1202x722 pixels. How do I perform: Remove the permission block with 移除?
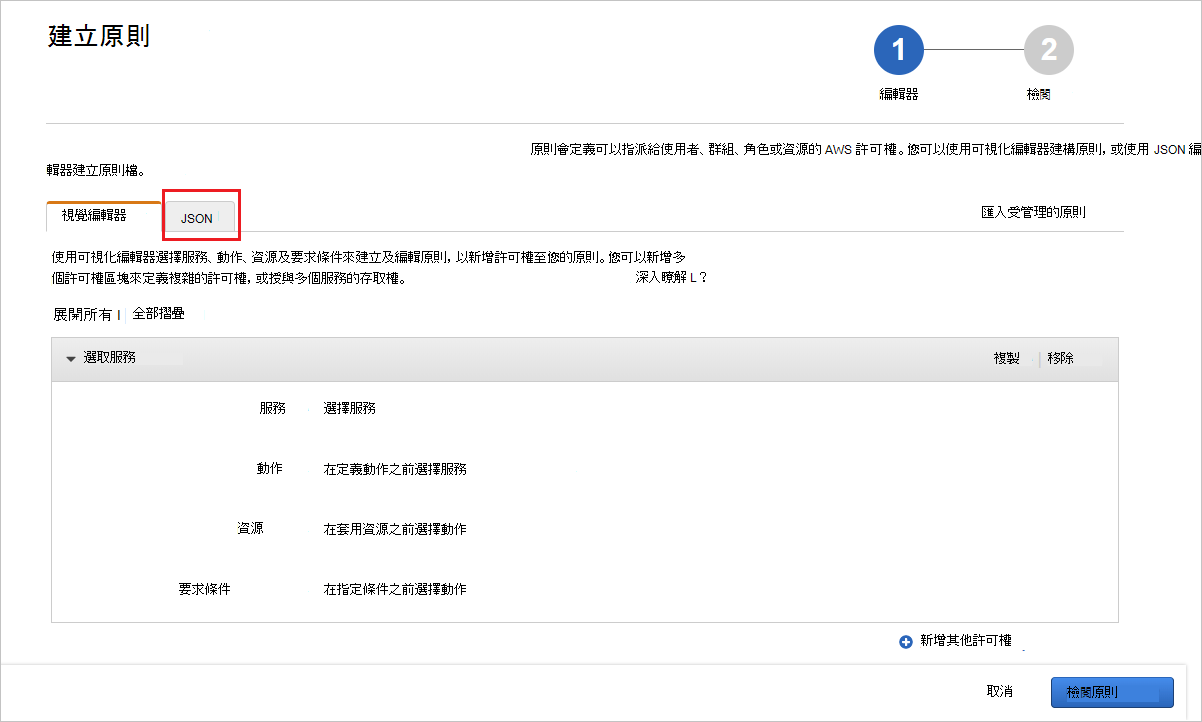point(1059,357)
